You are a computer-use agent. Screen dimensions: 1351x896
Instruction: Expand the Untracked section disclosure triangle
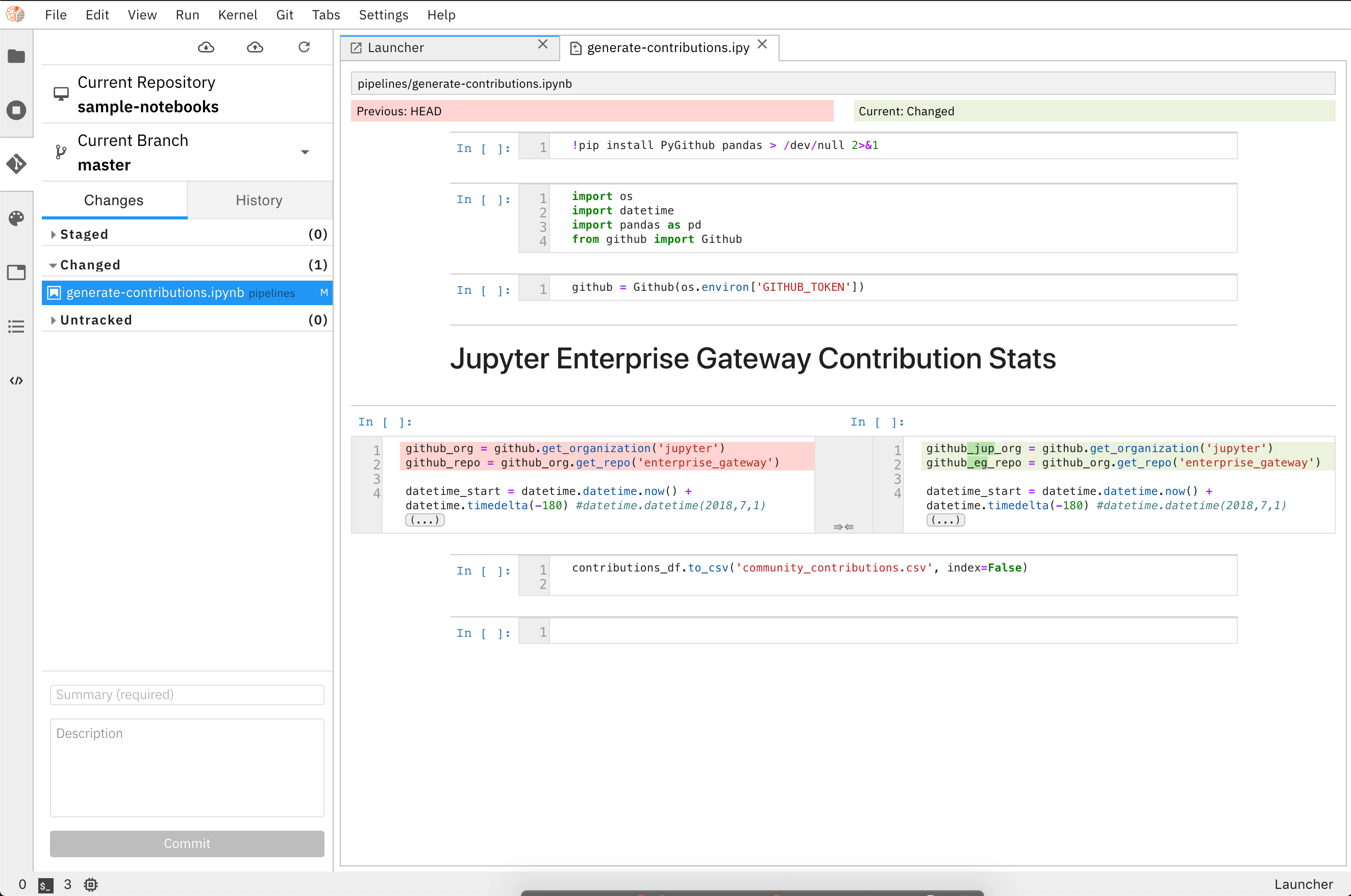53,320
